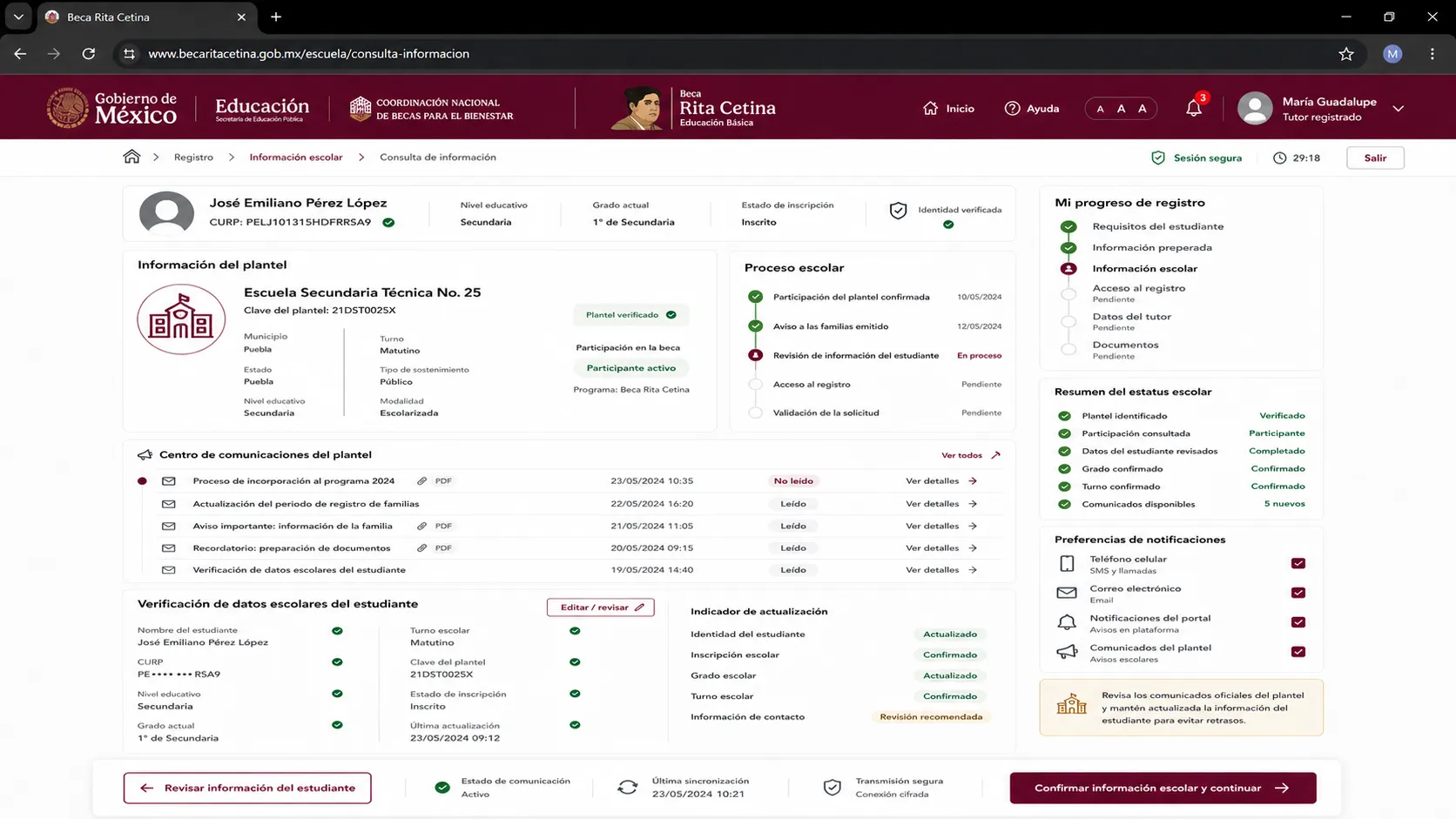Image resolution: width=1456 pixels, height=819 pixels.
Task: Reload the page in the browser
Action: pos(89,54)
